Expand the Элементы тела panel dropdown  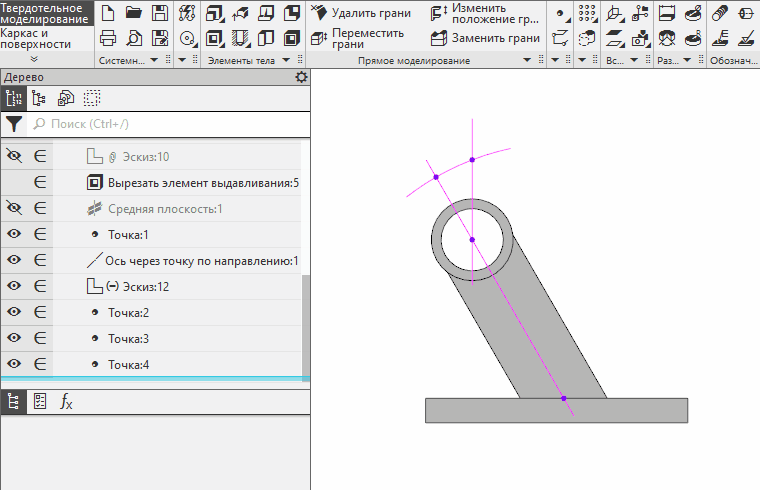point(293,61)
